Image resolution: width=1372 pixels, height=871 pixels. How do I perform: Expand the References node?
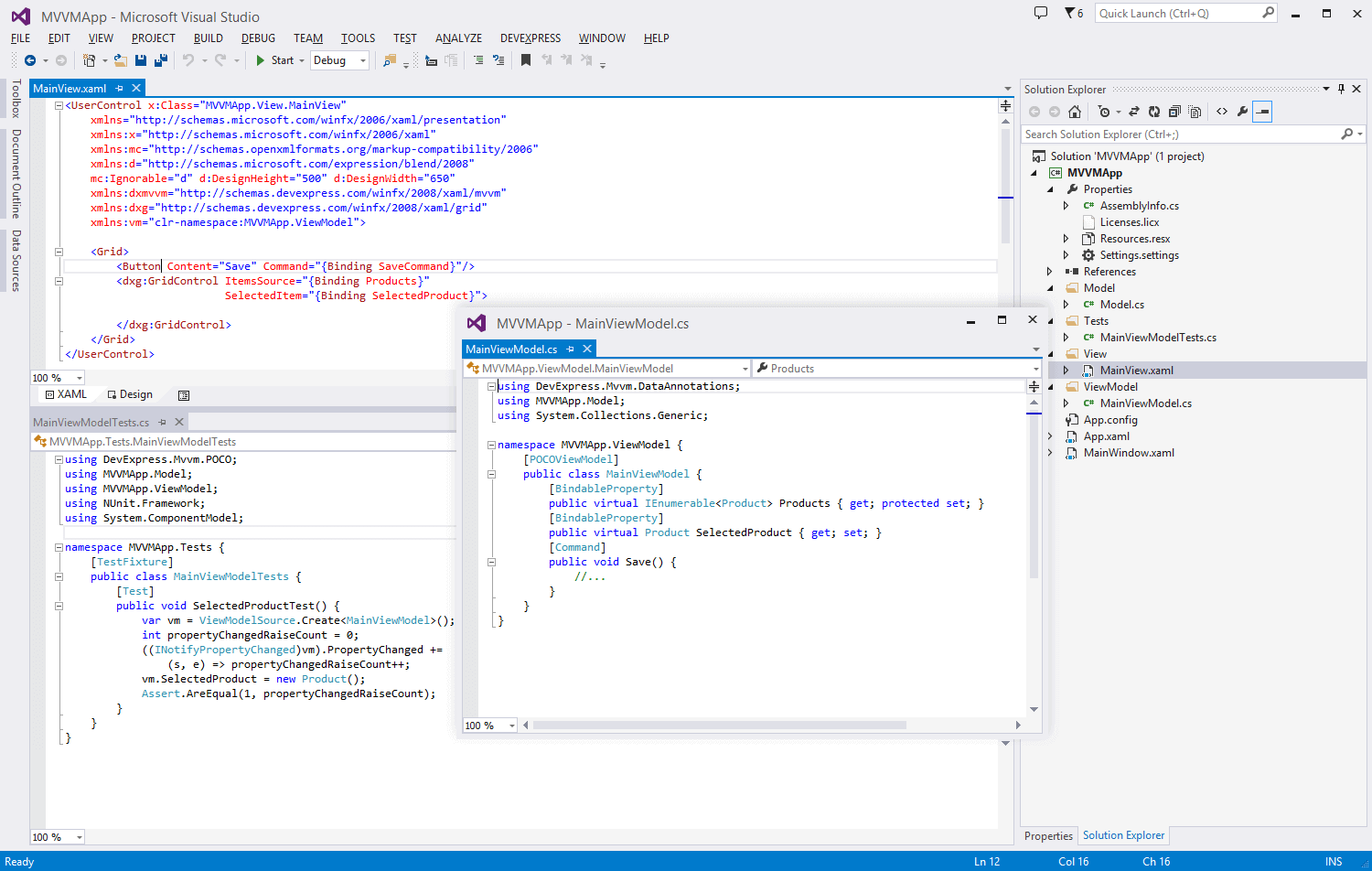pyautogui.click(x=1050, y=272)
